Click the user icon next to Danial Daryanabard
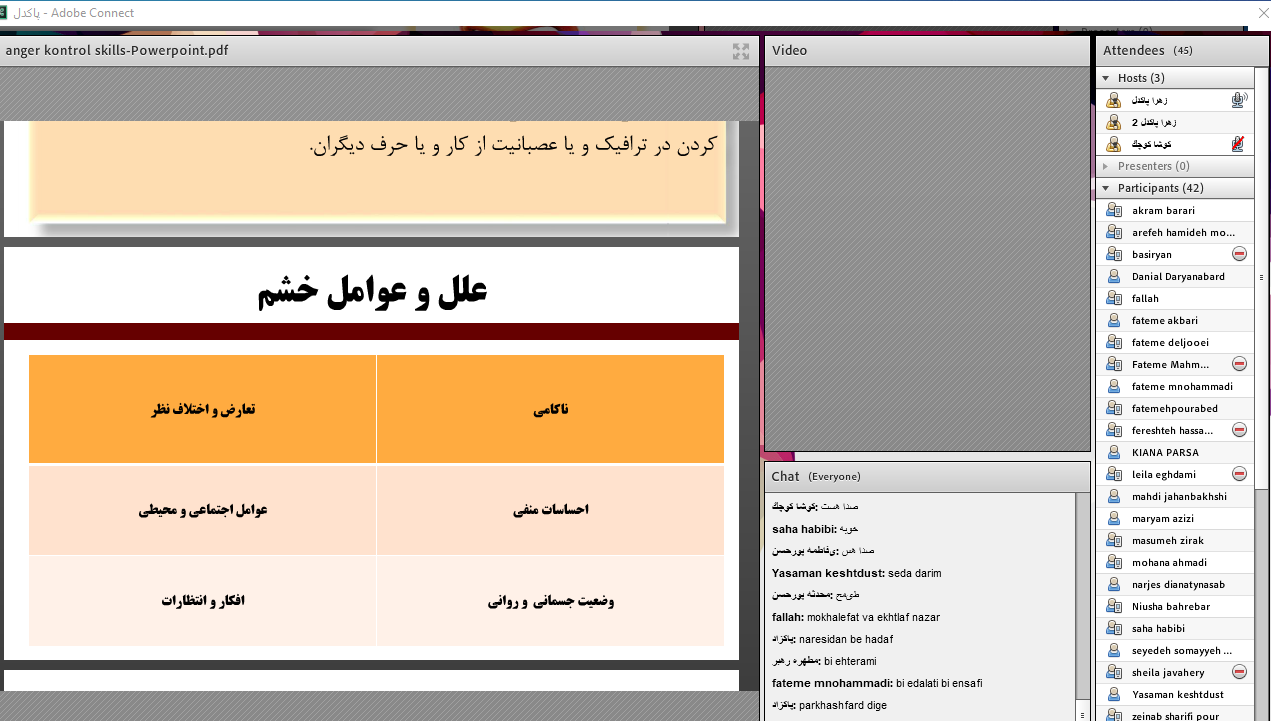This screenshot has width=1271, height=721. click(1113, 277)
